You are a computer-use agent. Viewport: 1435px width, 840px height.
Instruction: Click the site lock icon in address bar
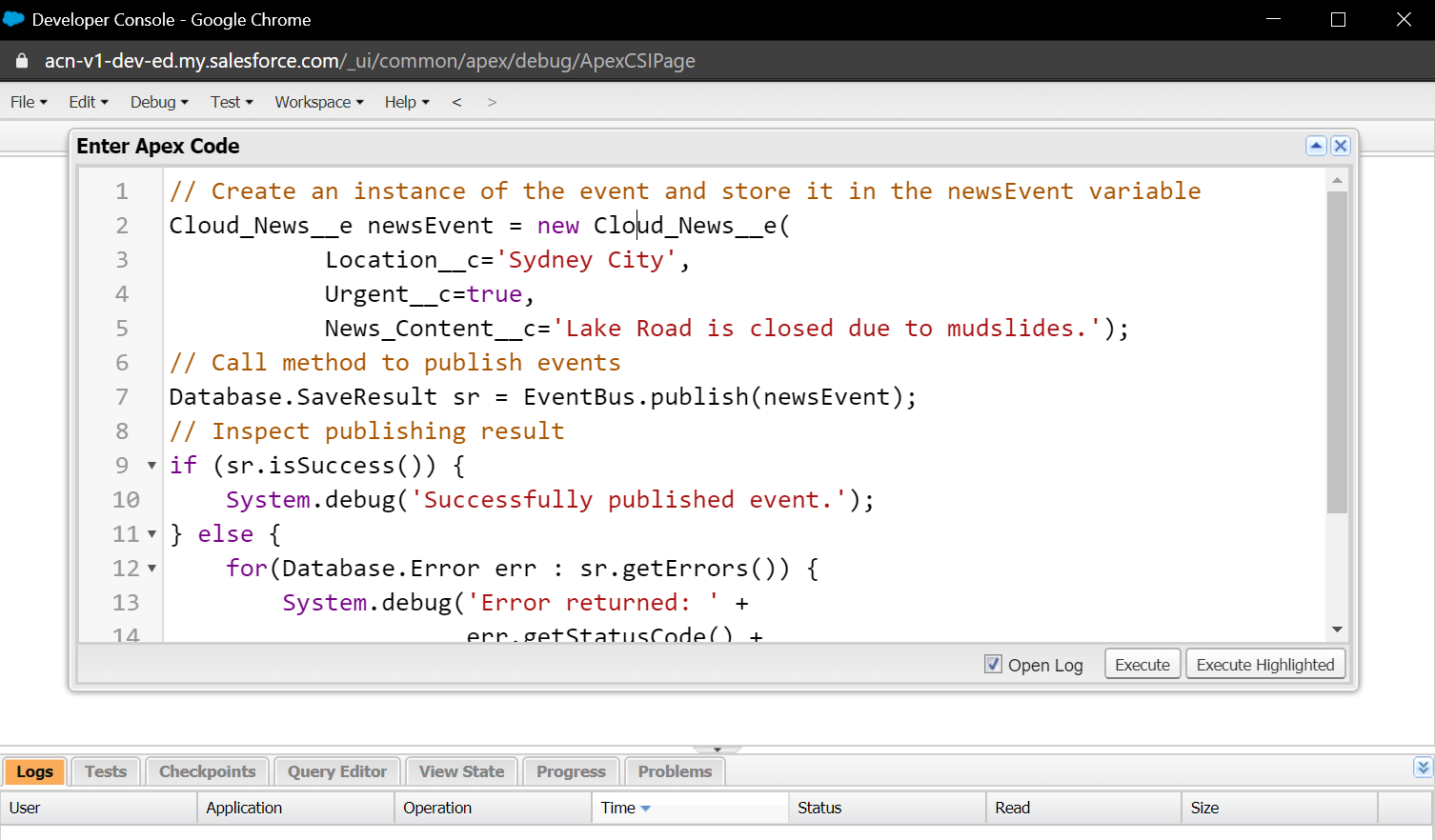[x=22, y=61]
